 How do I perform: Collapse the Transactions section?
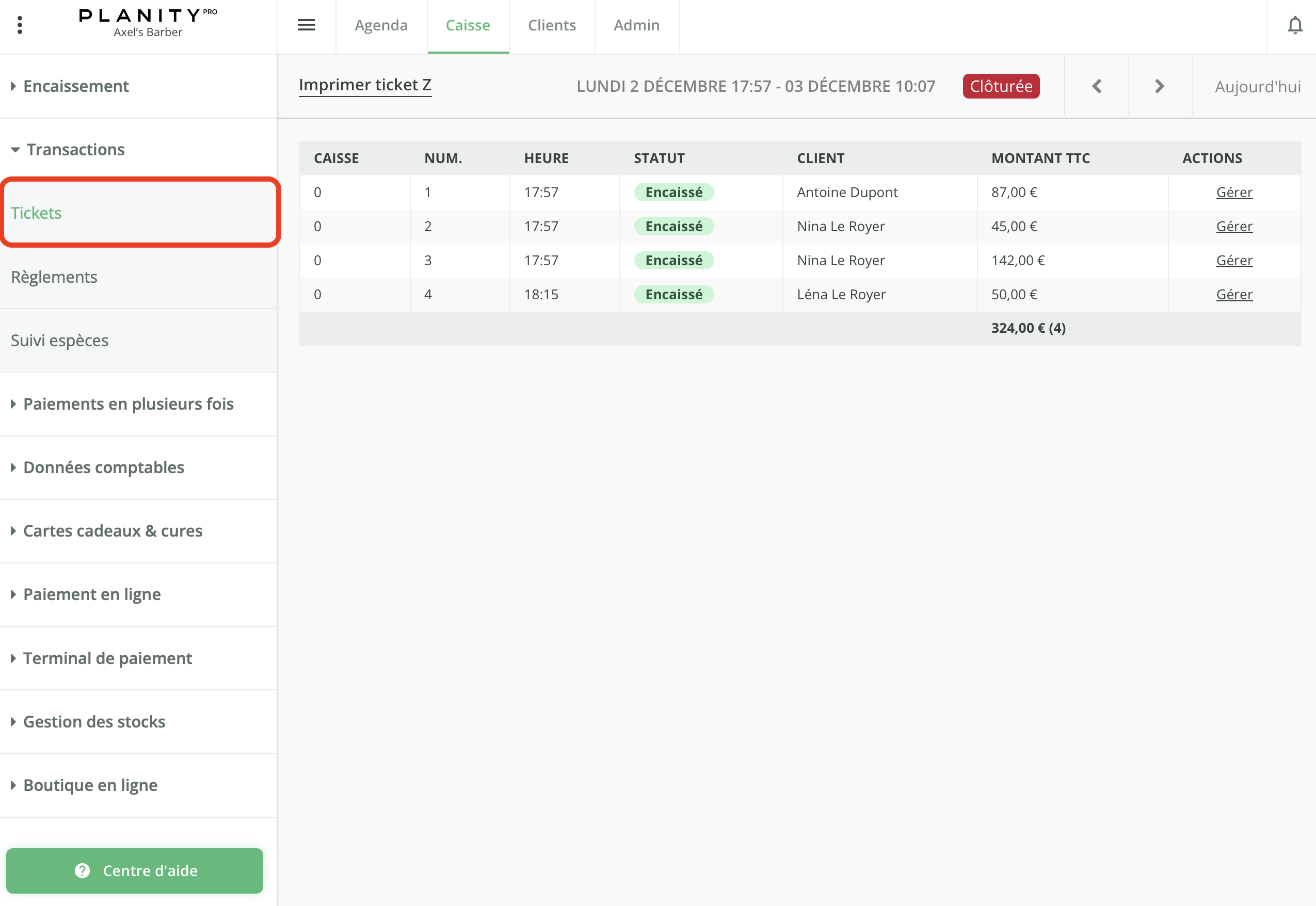click(75, 150)
